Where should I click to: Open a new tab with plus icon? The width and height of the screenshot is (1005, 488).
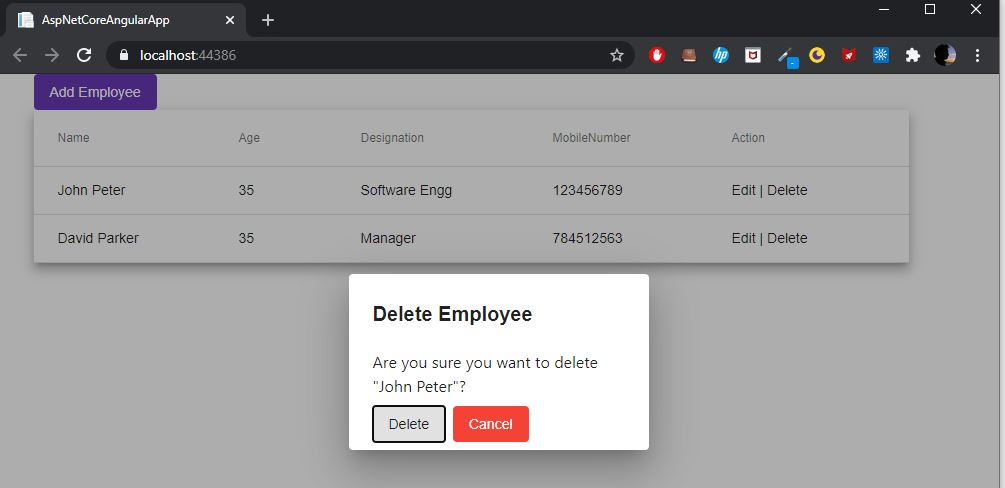coord(268,20)
